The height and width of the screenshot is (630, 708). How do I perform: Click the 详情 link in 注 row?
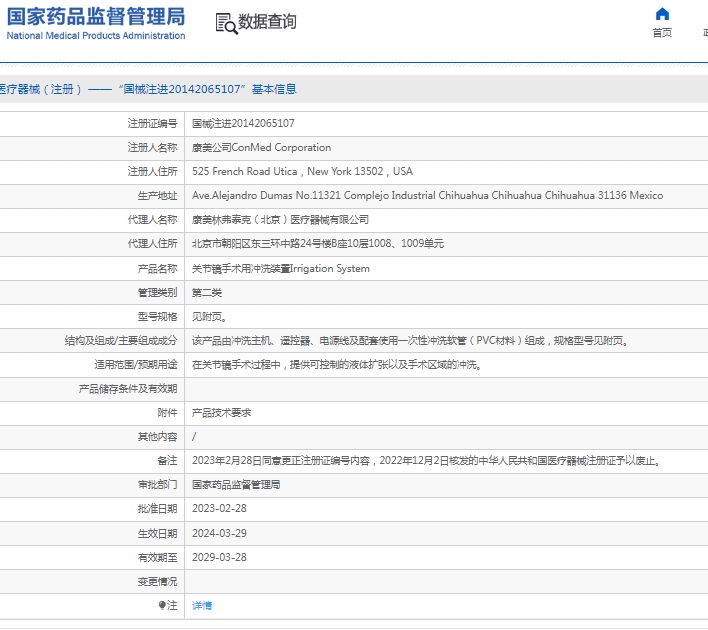[202, 606]
